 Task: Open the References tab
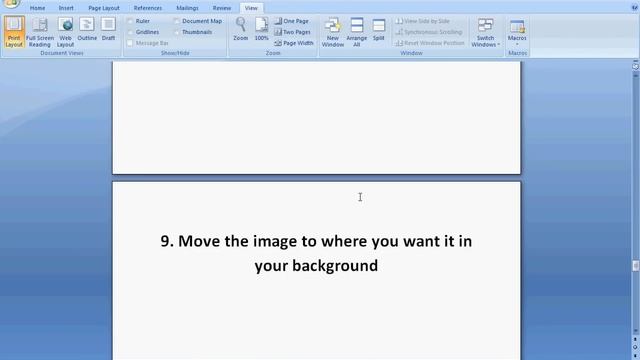coord(148,8)
